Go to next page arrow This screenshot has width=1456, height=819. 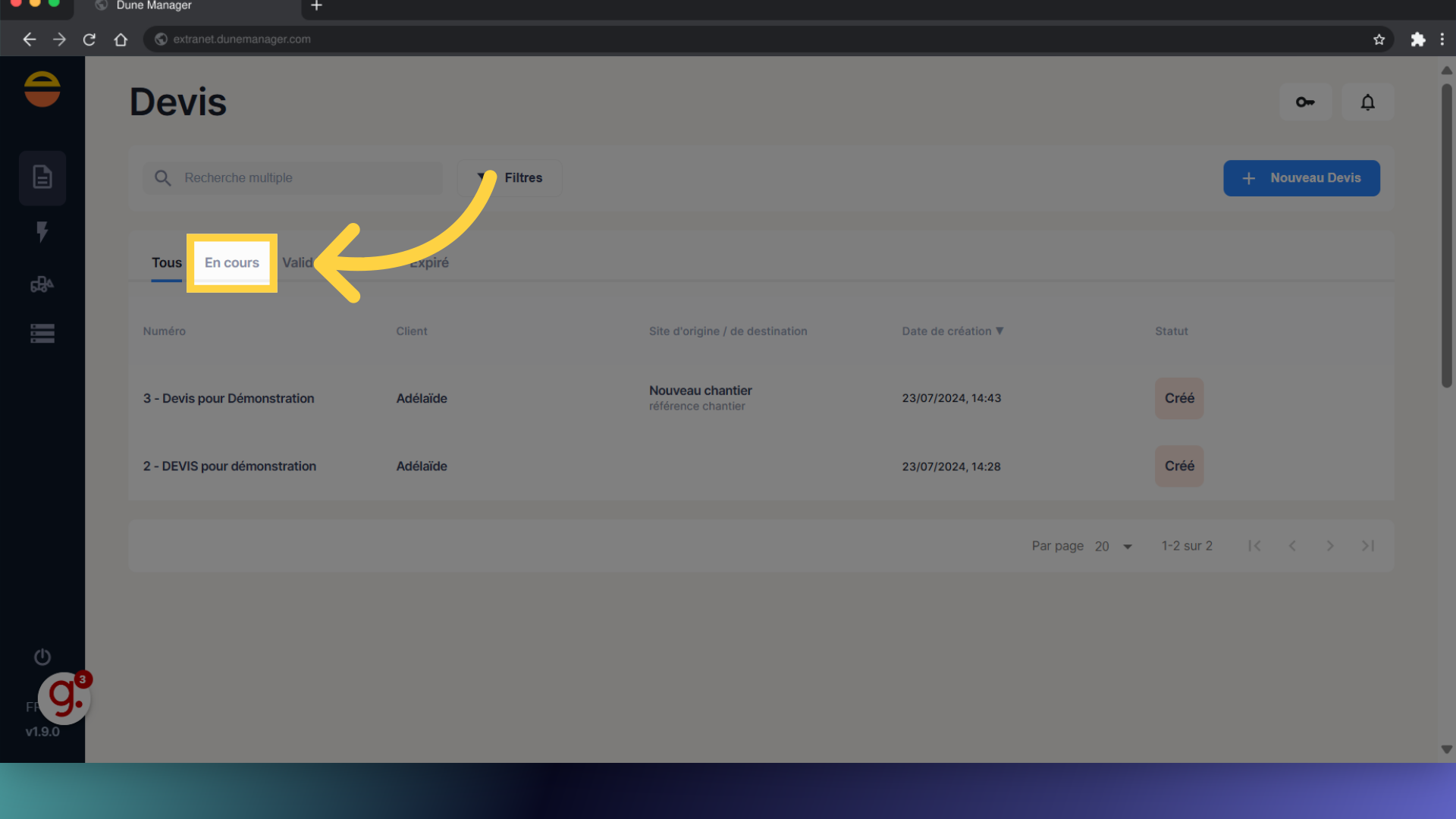pyautogui.click(x=1329, y=546)
